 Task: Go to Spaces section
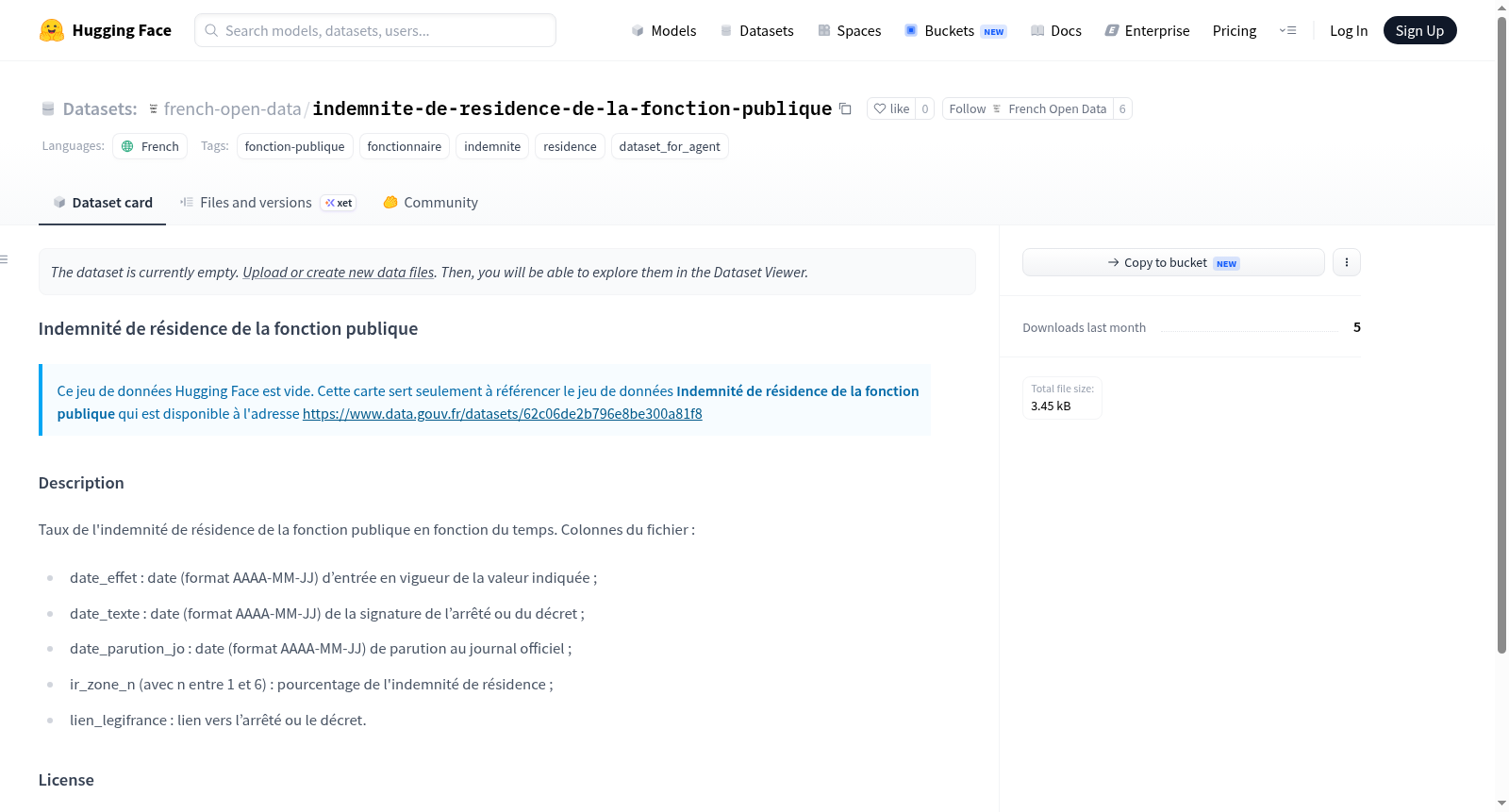coord(850,31)
